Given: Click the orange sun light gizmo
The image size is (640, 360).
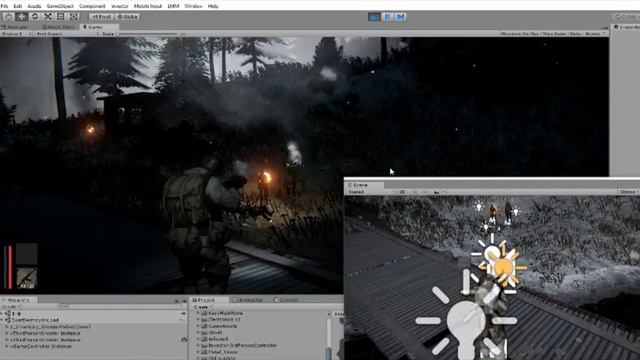Looking at the screenshot, I should (503, 267).
